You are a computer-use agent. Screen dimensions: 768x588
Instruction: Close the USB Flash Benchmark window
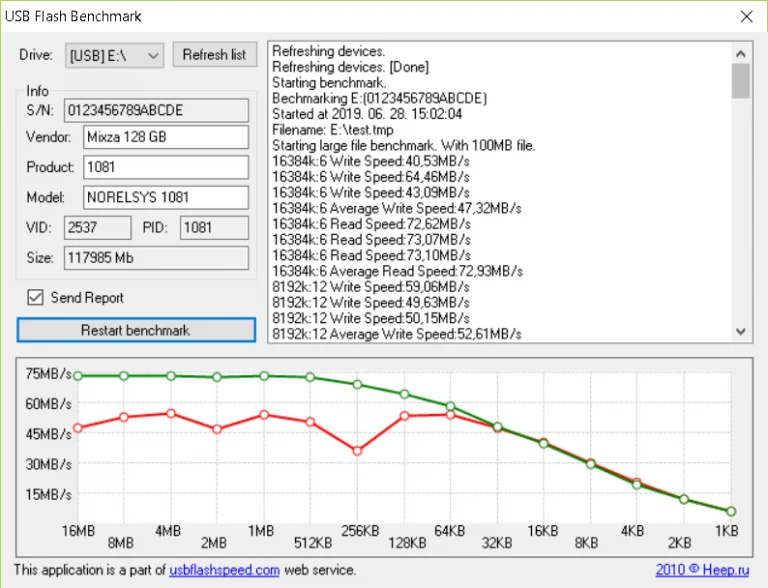tap(745, 16)
